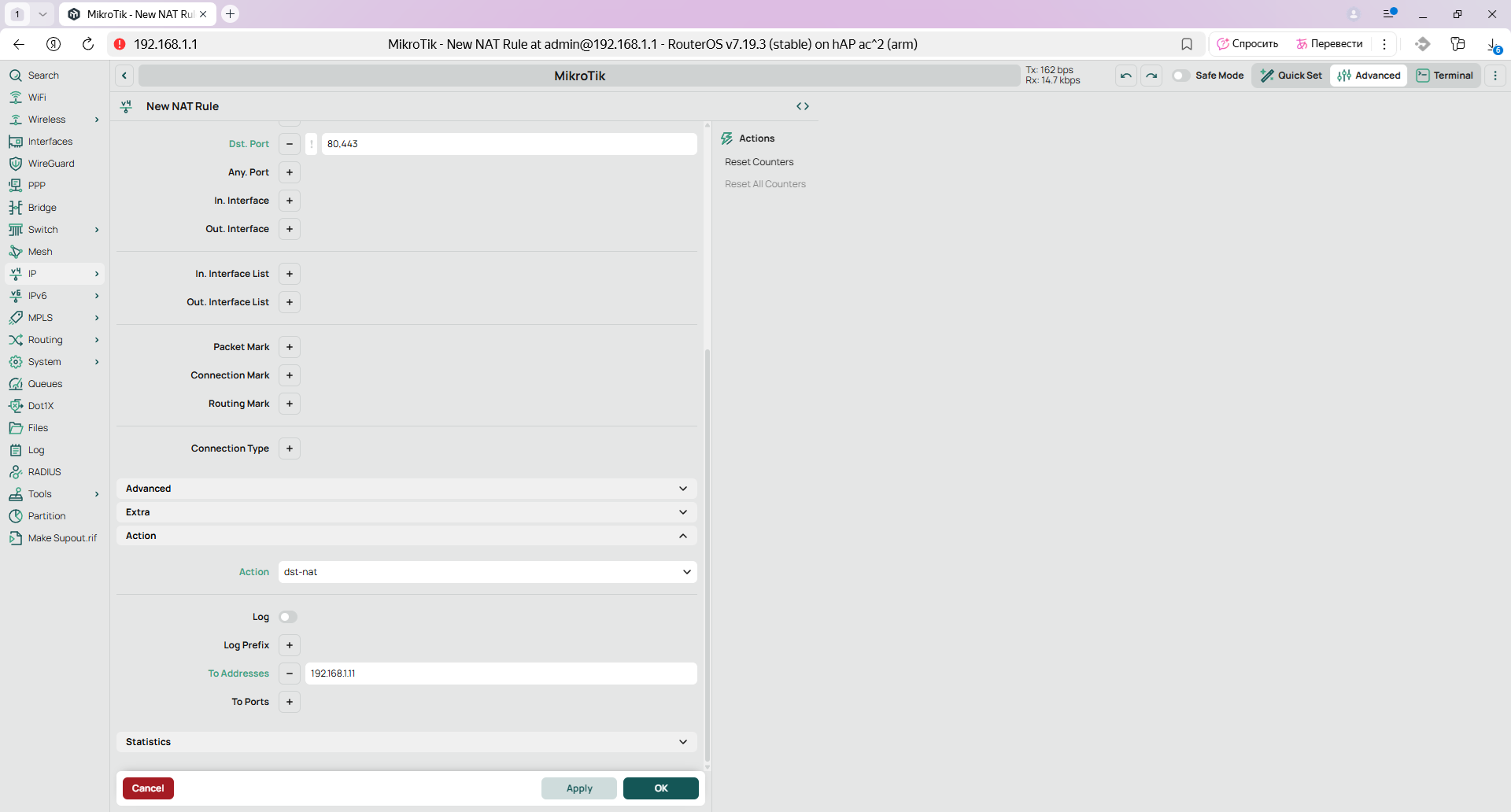
Task: Expand the Statistics section
Action: coord(407,742)
